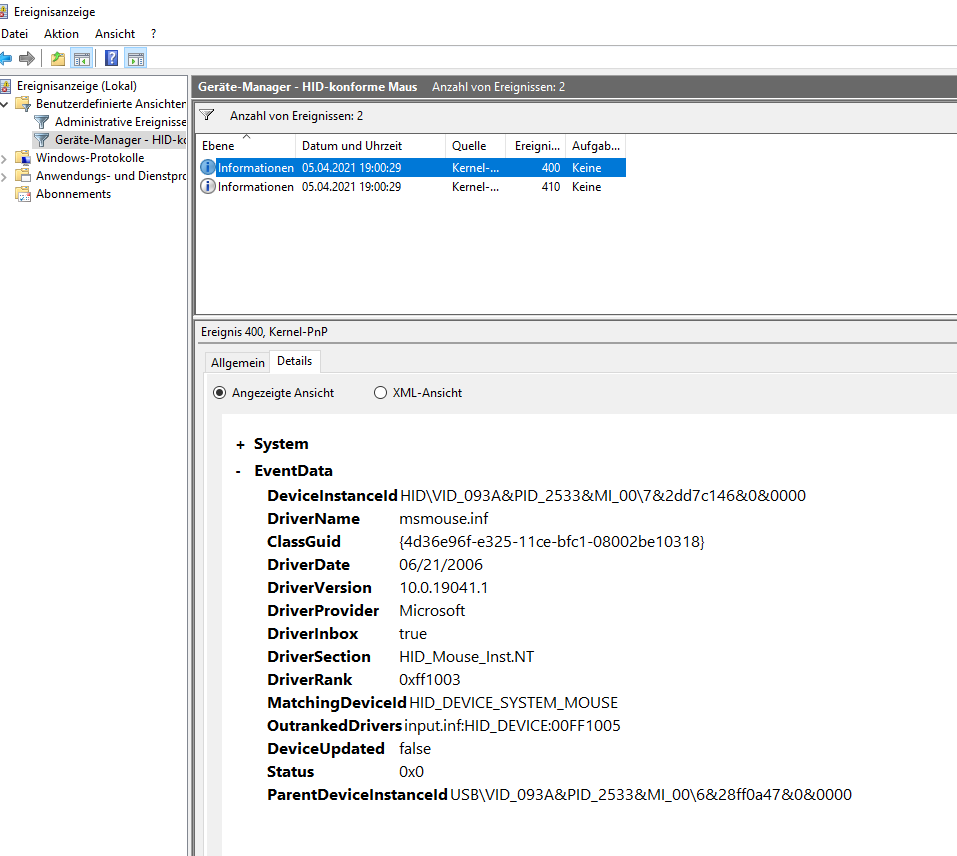Switch to the Allgemein tab
The image size is (957, 856).
(237, 362)
